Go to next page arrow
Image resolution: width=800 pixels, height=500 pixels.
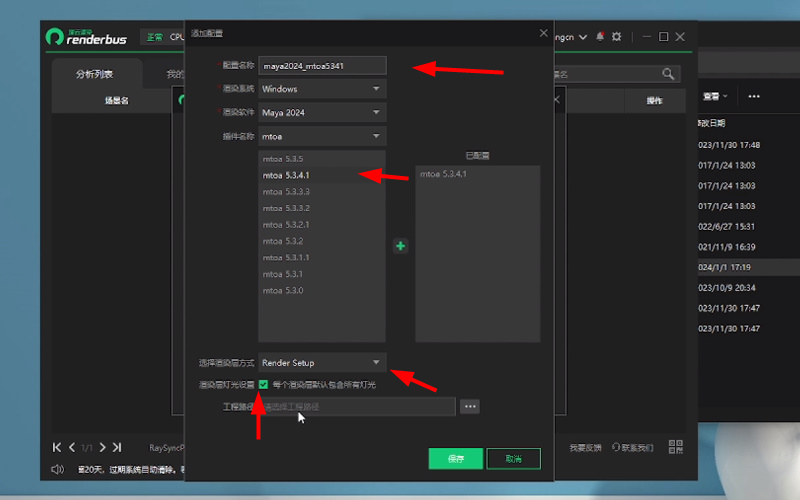103,447
